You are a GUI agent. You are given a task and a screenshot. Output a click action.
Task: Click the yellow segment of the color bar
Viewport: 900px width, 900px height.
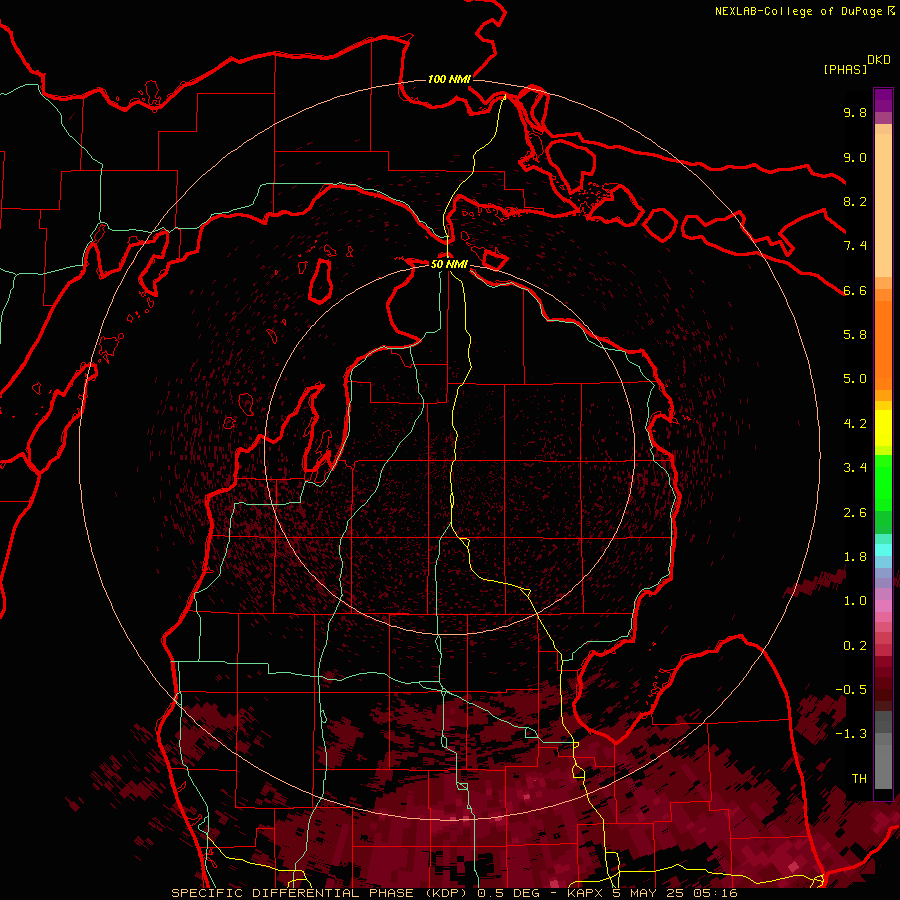(883, 428)
